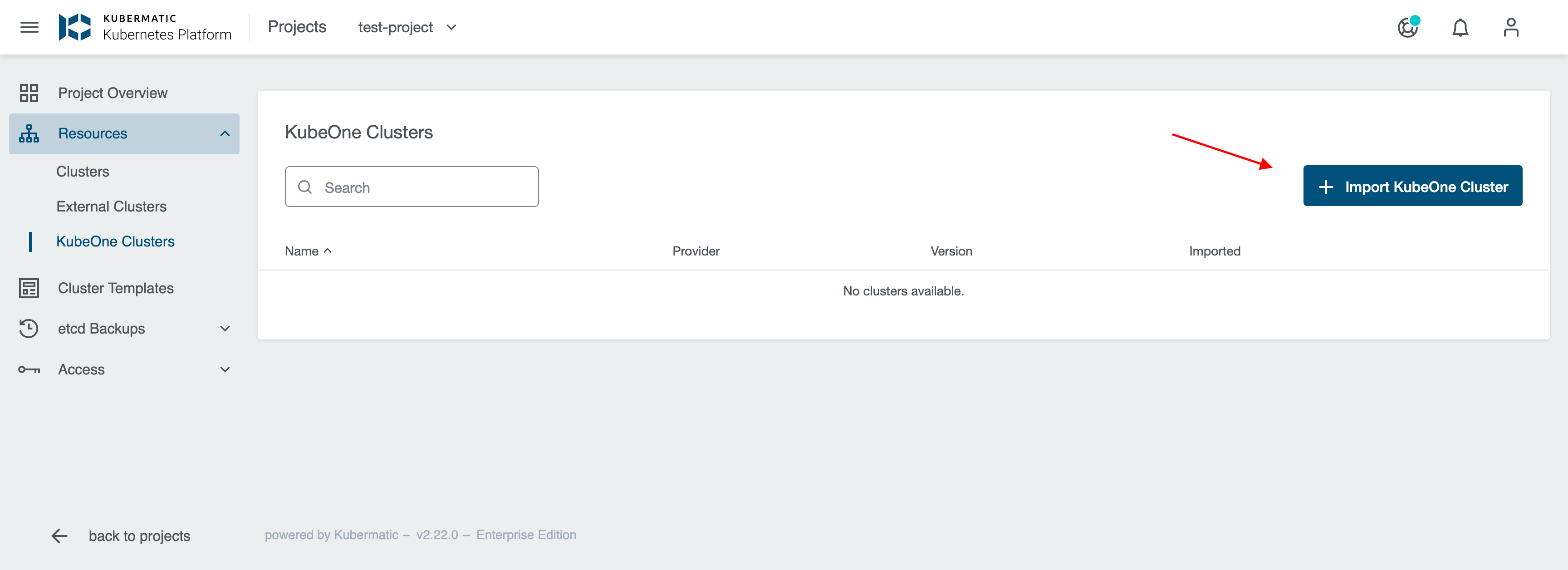Click the Search input field
The width and height of the screenshot is (1568, 570).
(x=412, y=187)
